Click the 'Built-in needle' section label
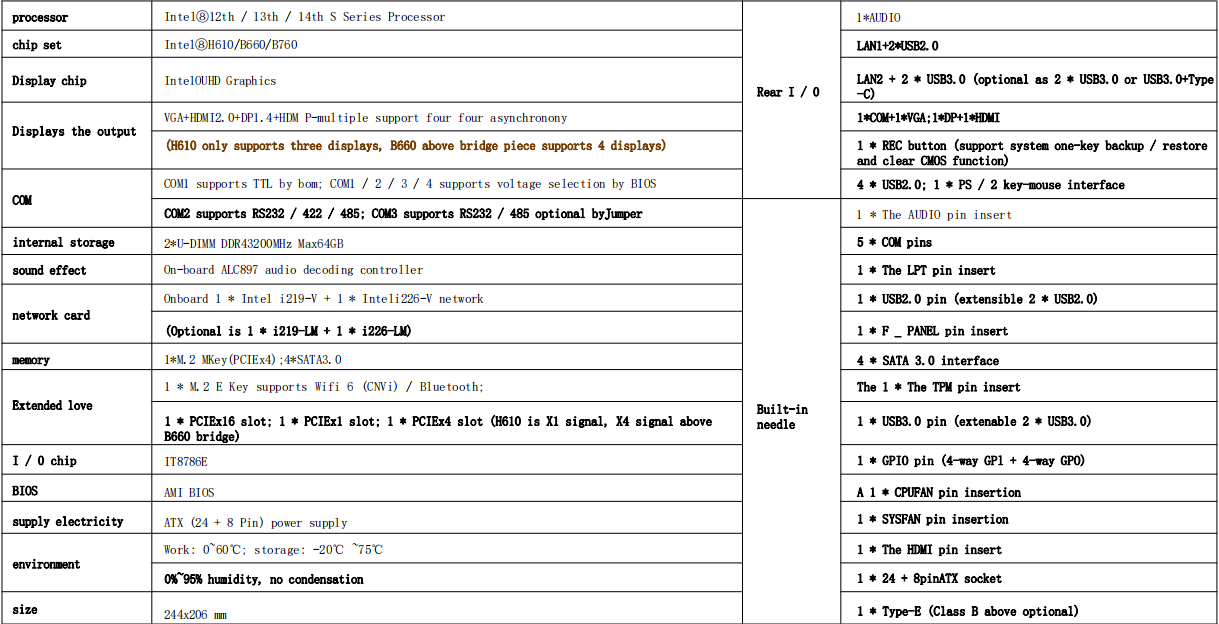The image size is (1219, 624). tap(782, 417)
